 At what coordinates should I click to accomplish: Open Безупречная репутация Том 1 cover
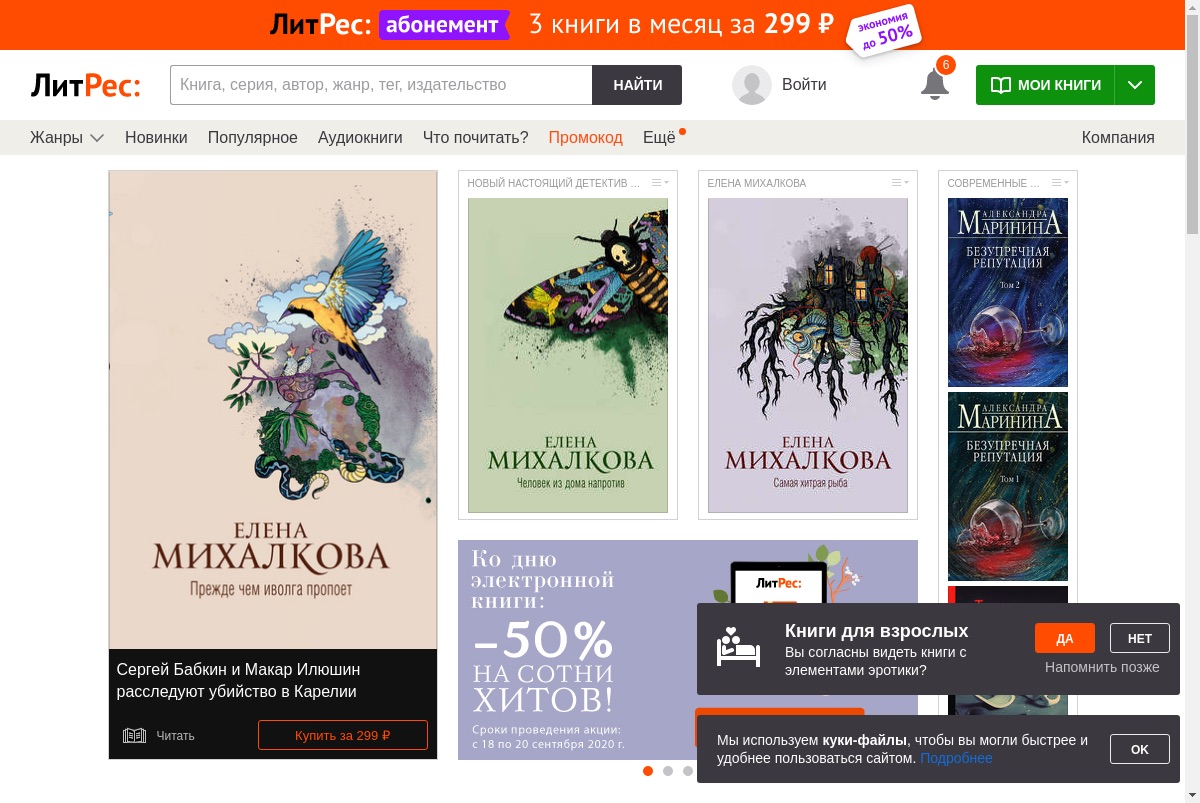pyautogui.click(x=1008, y=486)
